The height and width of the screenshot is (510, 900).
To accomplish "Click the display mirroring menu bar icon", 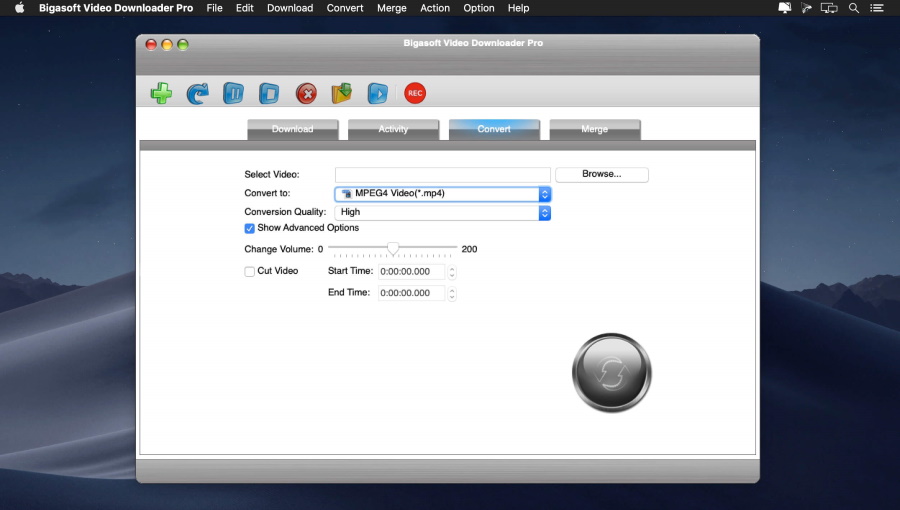I will pyautogui.click(x=829, y=8).
